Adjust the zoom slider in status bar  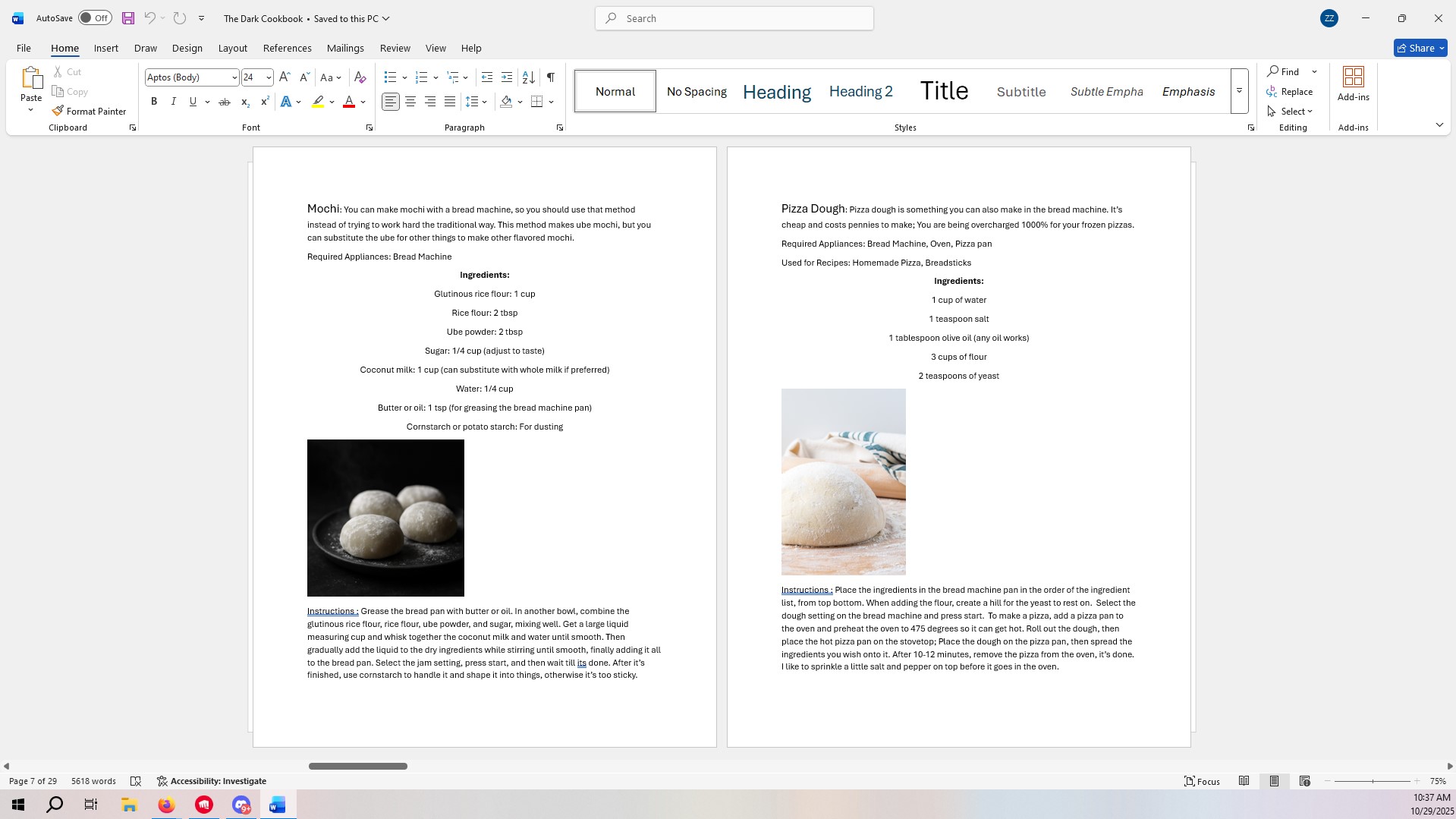pos(1372,781)
